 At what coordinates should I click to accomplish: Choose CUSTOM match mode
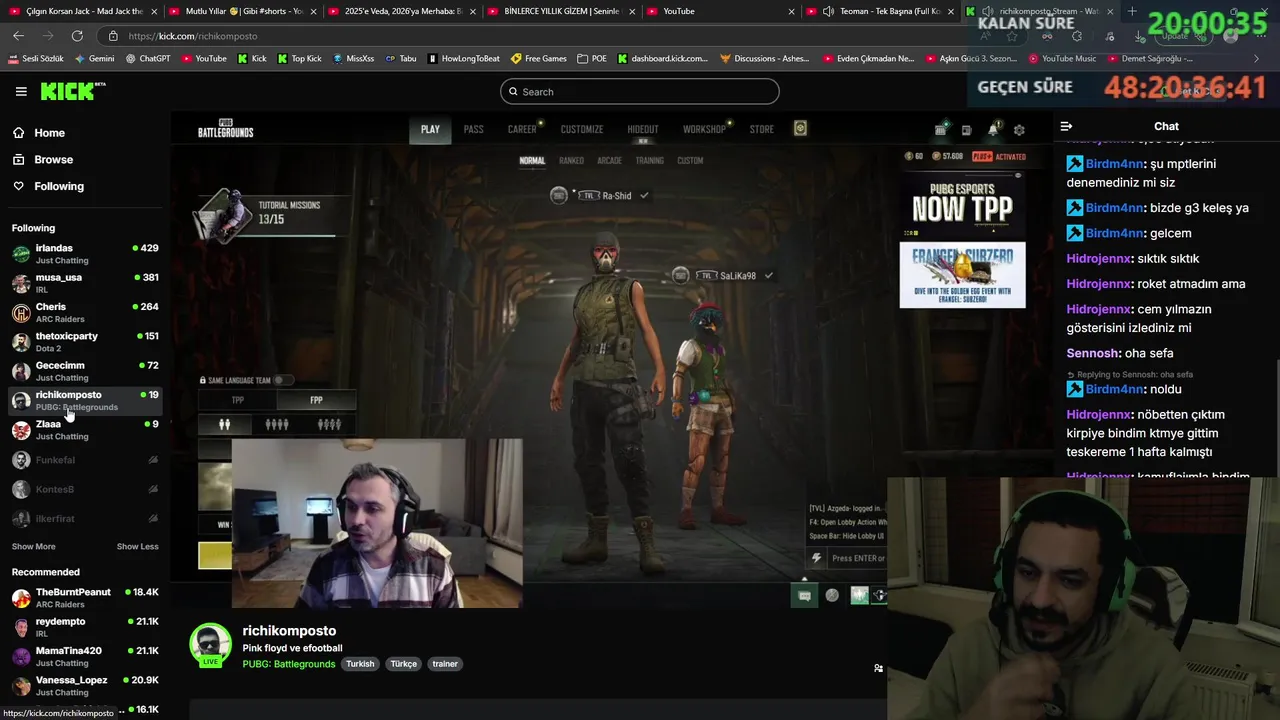click(690, 160)
